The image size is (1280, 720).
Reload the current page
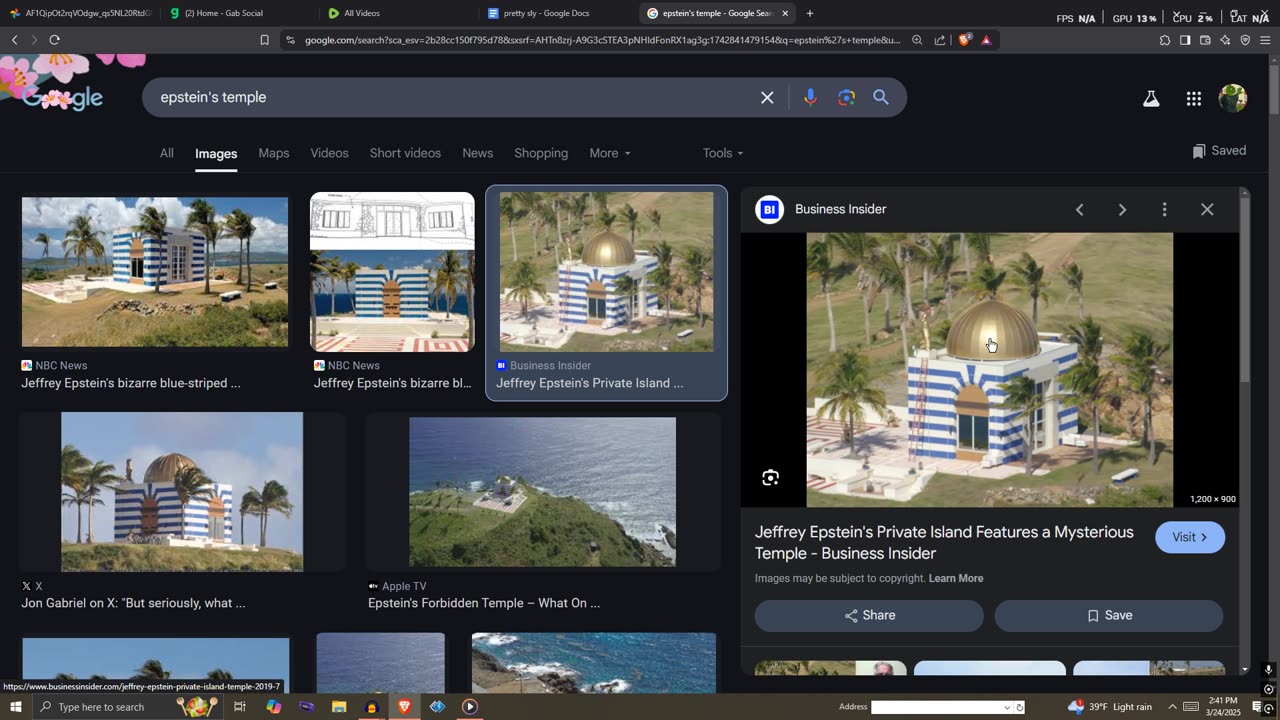pos(54,40)
